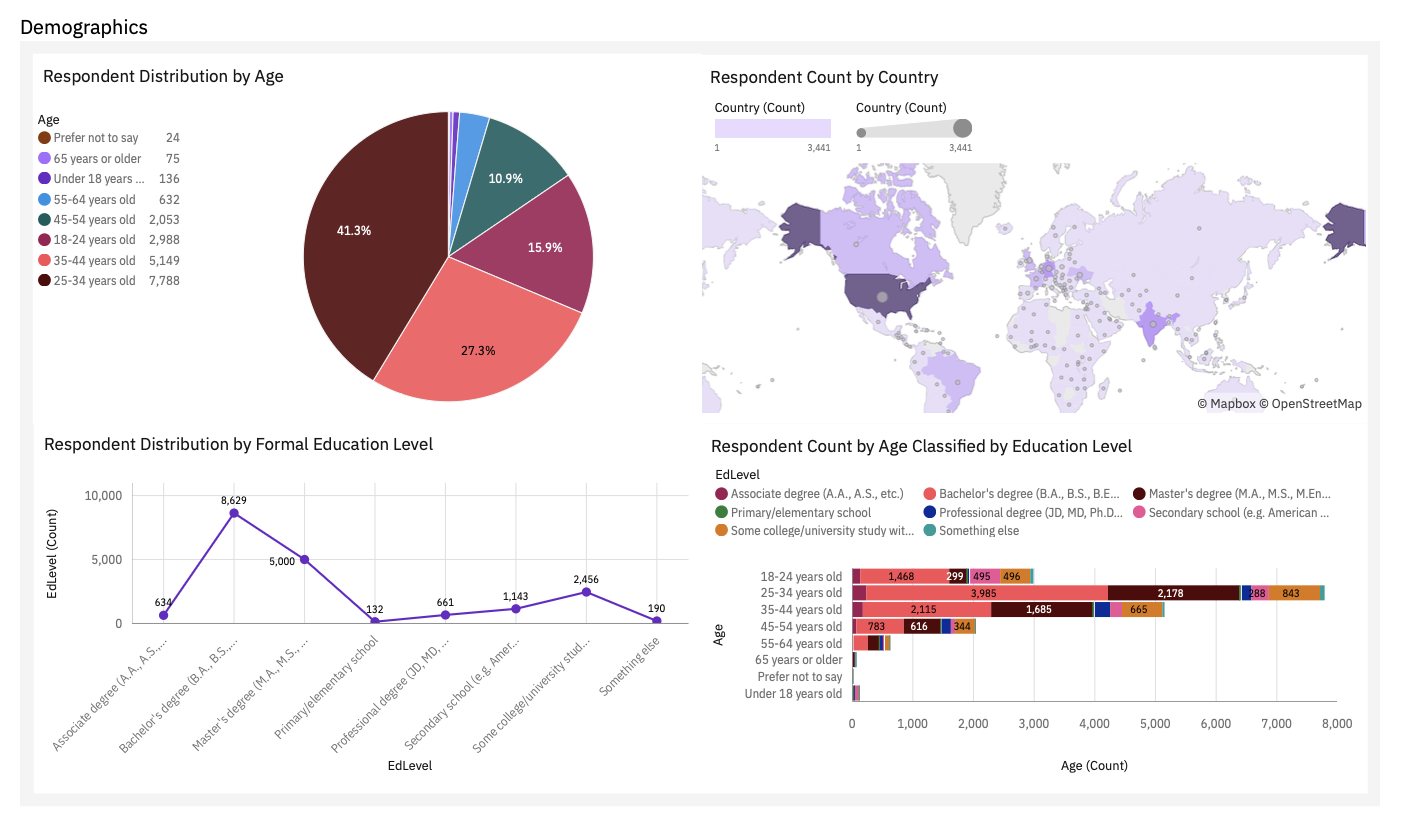Click the 25-34 years old legend dot

pyautogui.click(x=44, y=281)
